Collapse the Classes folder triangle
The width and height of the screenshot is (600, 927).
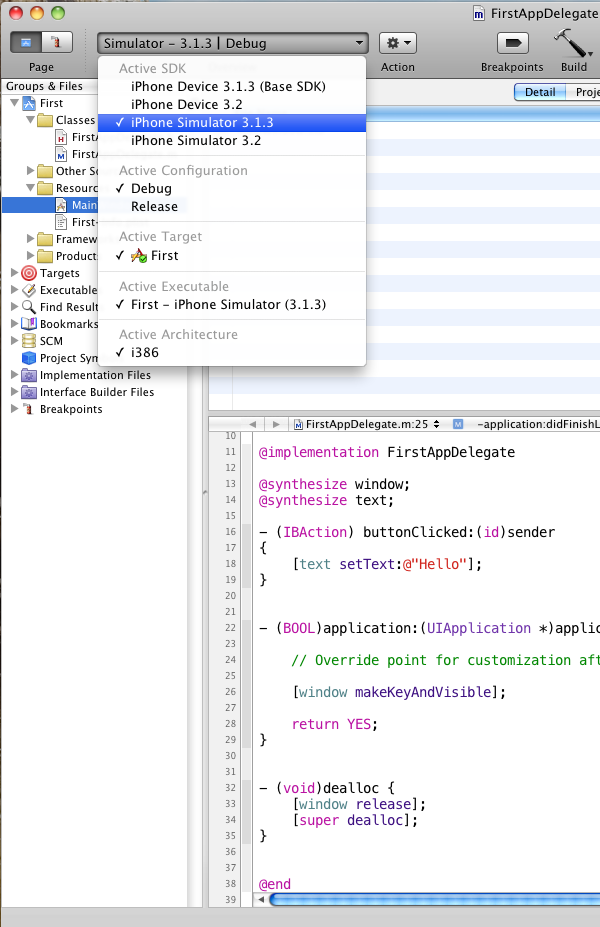click(x=30, y=120)
